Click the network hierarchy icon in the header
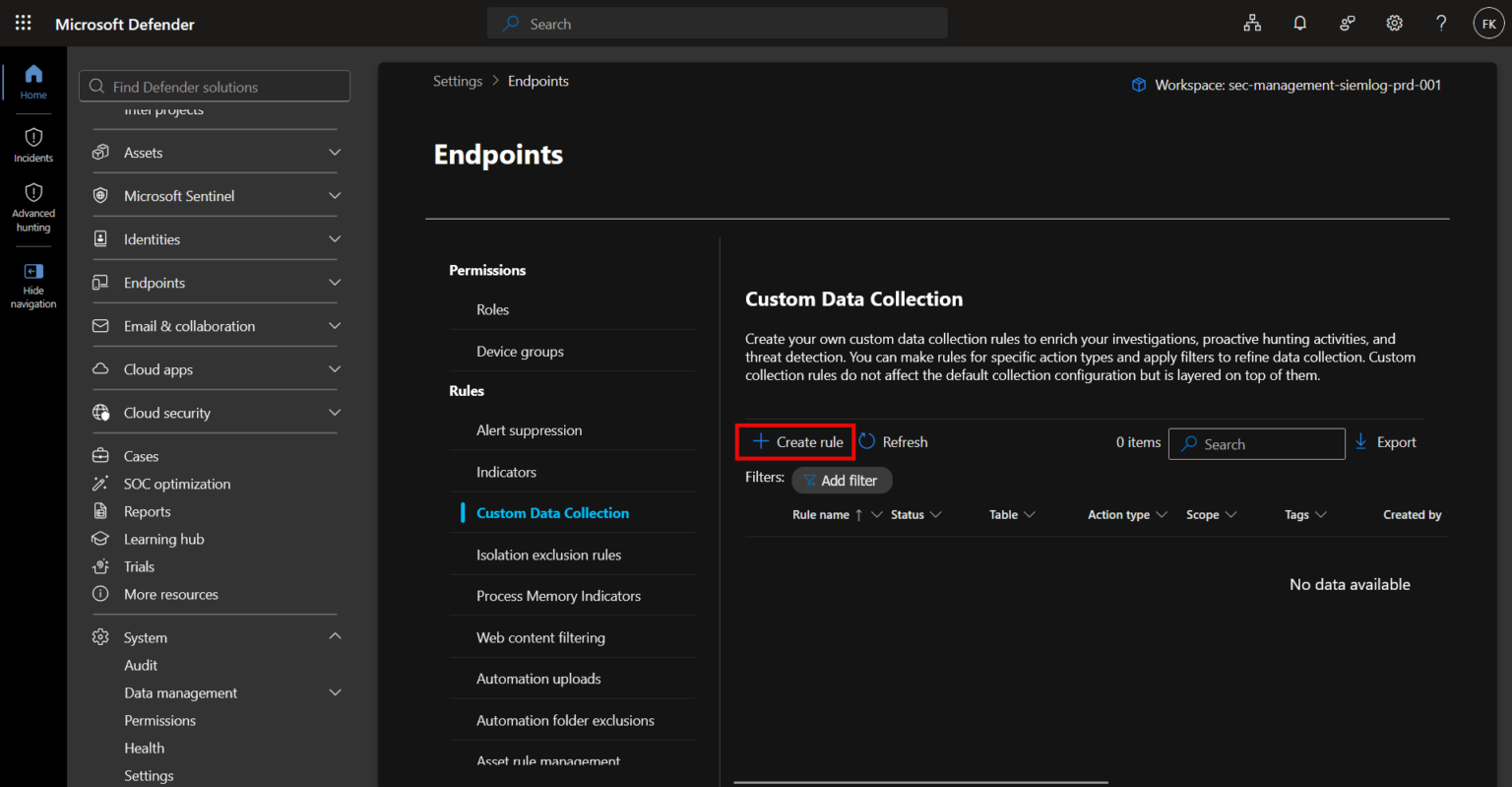Viewport: 1512px width, 787px height. click(1252, 24)
